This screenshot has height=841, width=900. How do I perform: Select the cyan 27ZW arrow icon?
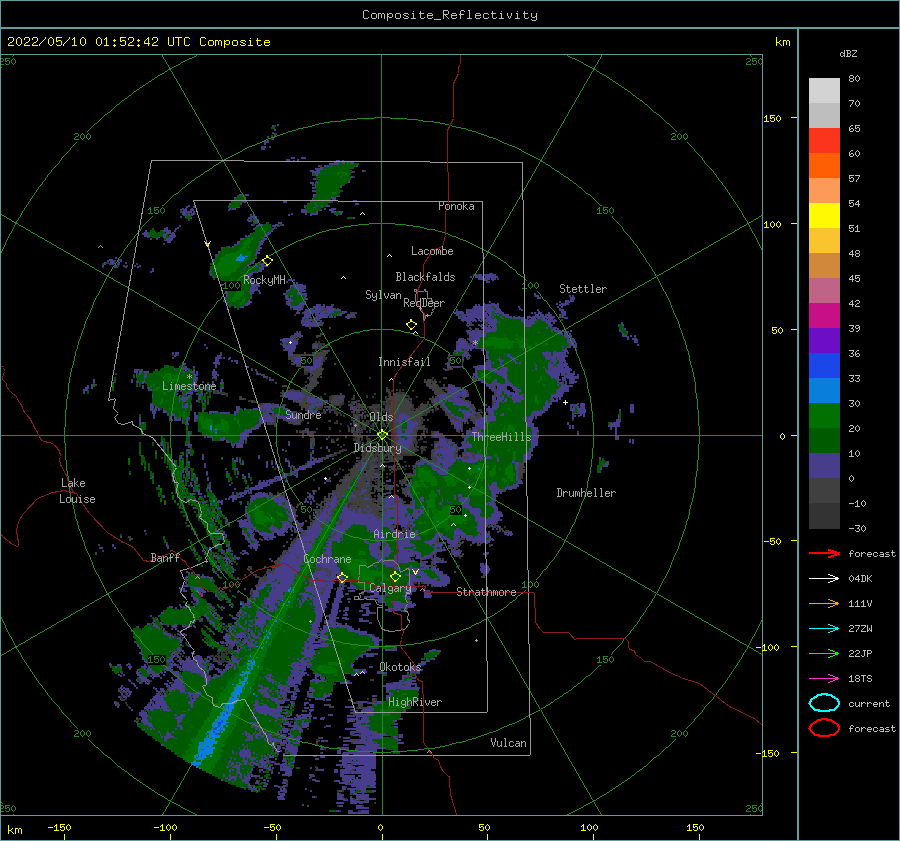point(824,629)
